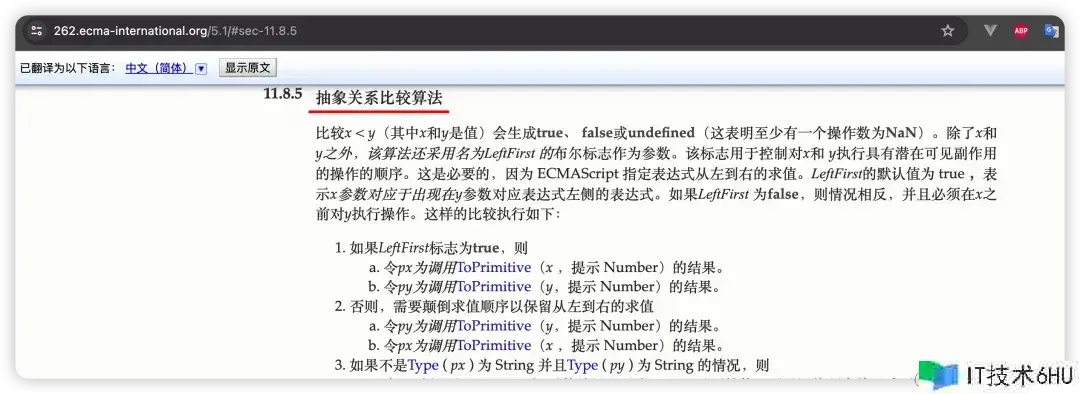The height and width of the screenshot is (394, 1080).
Task: Click the site info icon in address bar
Action: [x=37, y=31]
